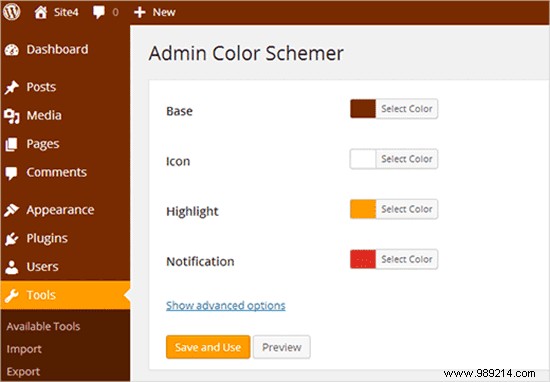The width and height of the screenshot is (550, 382).
Task: Open Import submenu link
Action: pyautogui.click(x=24, y=349)
